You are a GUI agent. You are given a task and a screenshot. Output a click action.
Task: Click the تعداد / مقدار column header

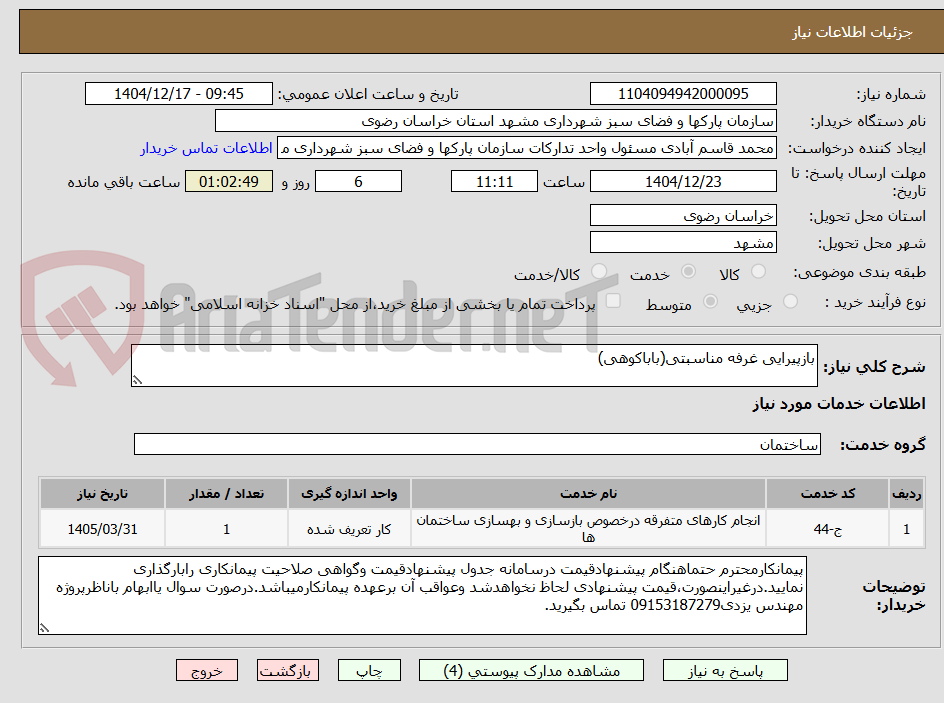[x=226, y=494]
